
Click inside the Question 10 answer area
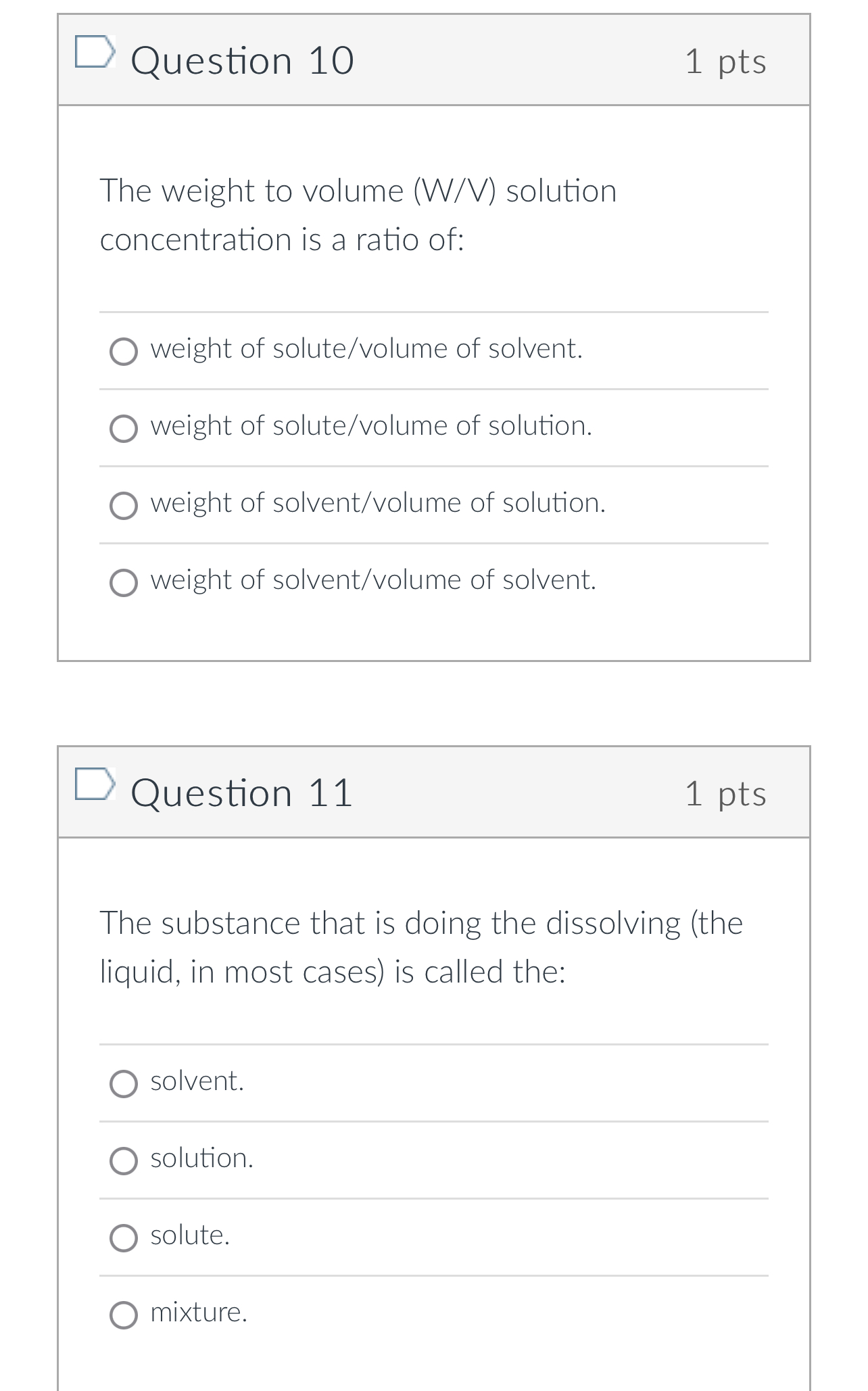433,467
